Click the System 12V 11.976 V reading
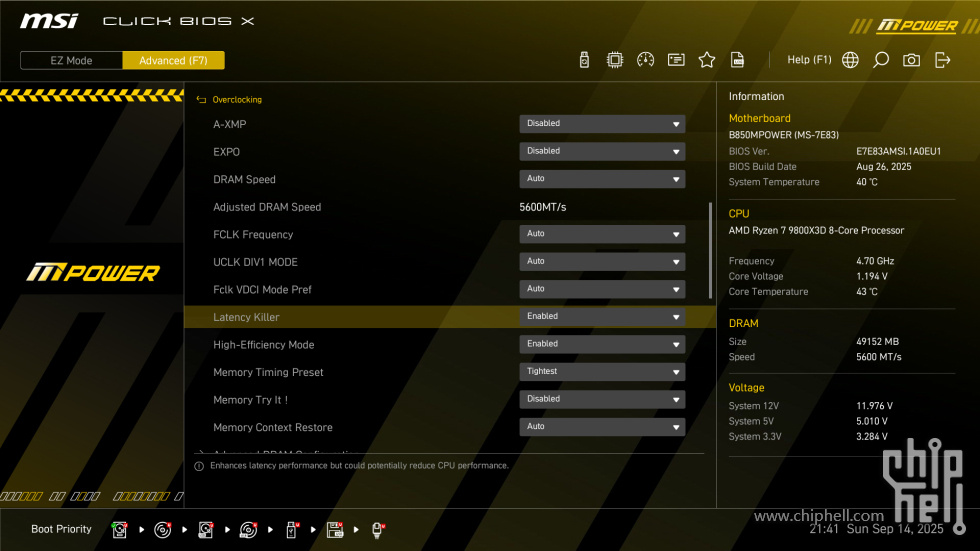Image resolution: width=980 pixels, height=551 pixels. pos(874,406)
